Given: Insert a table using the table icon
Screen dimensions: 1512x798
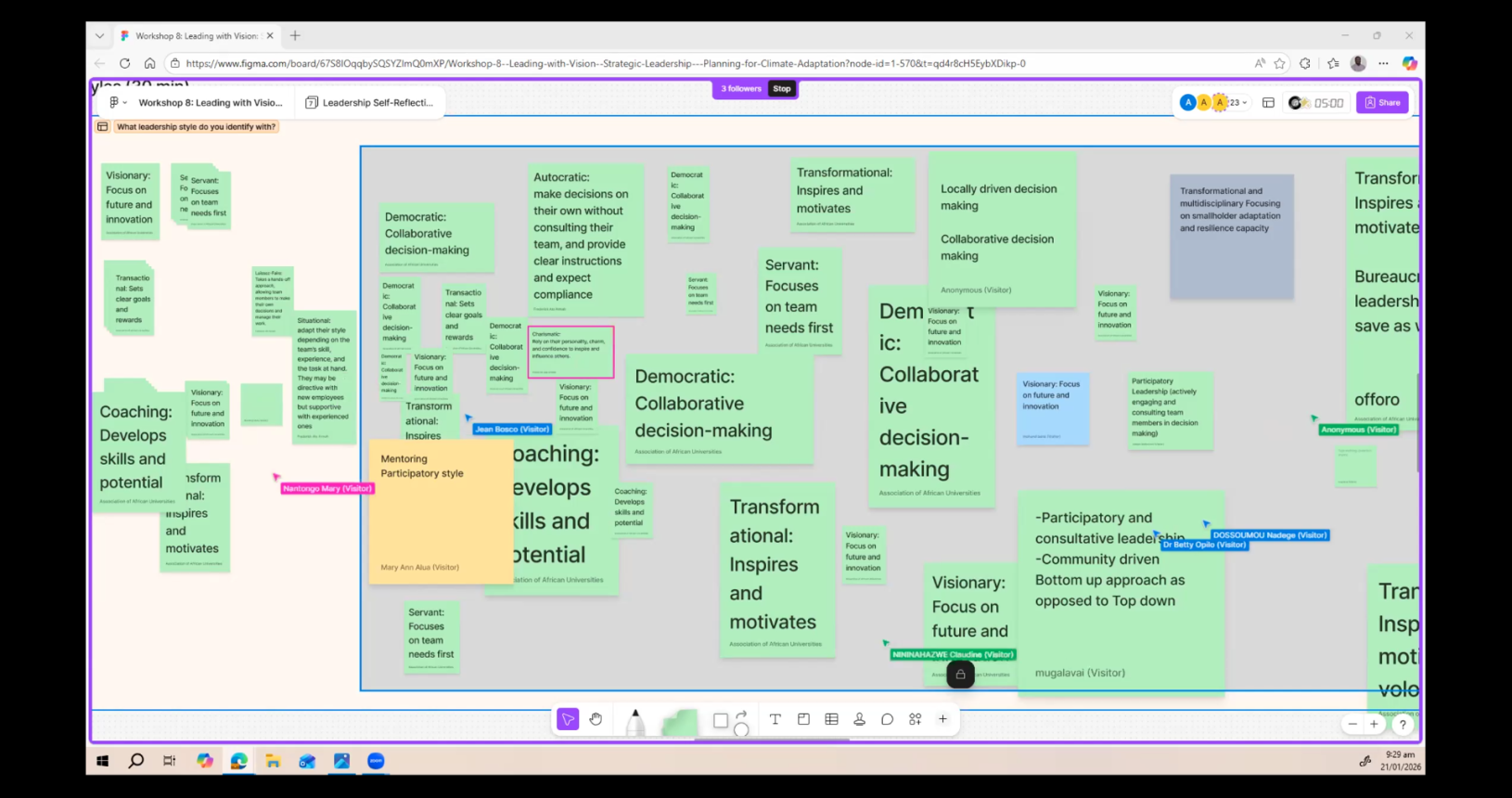Looking at the screenshot, I should pos(831,719).
